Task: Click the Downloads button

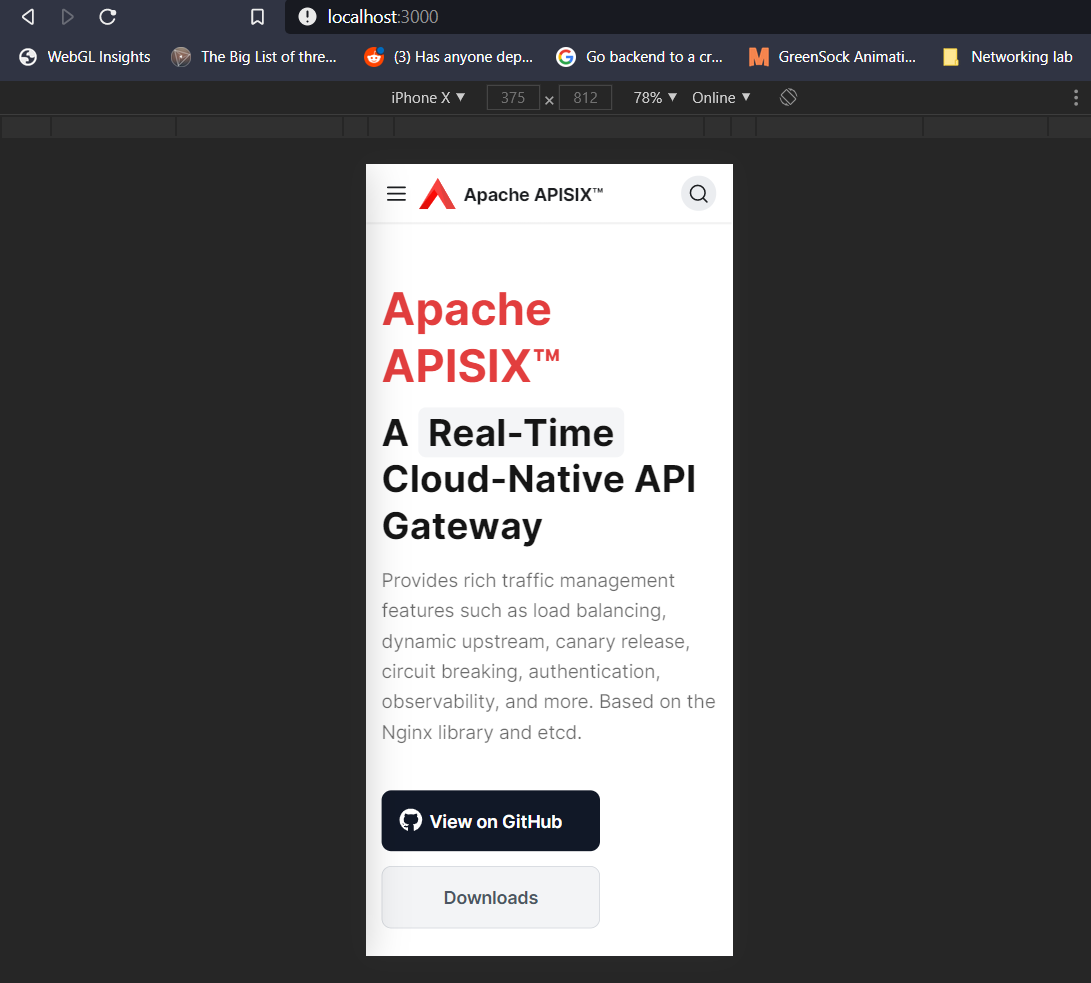Action: [491, 897]
